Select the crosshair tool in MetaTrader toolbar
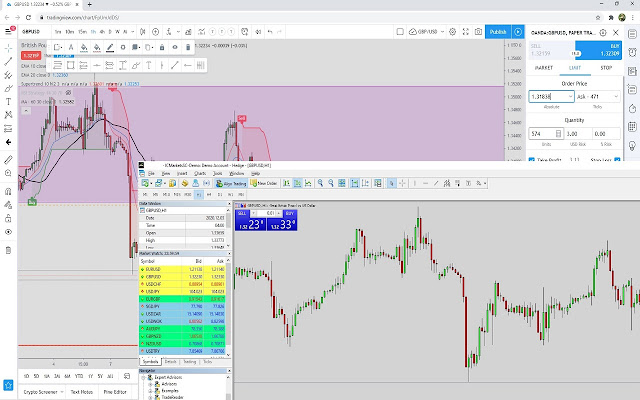 (402, 183)
